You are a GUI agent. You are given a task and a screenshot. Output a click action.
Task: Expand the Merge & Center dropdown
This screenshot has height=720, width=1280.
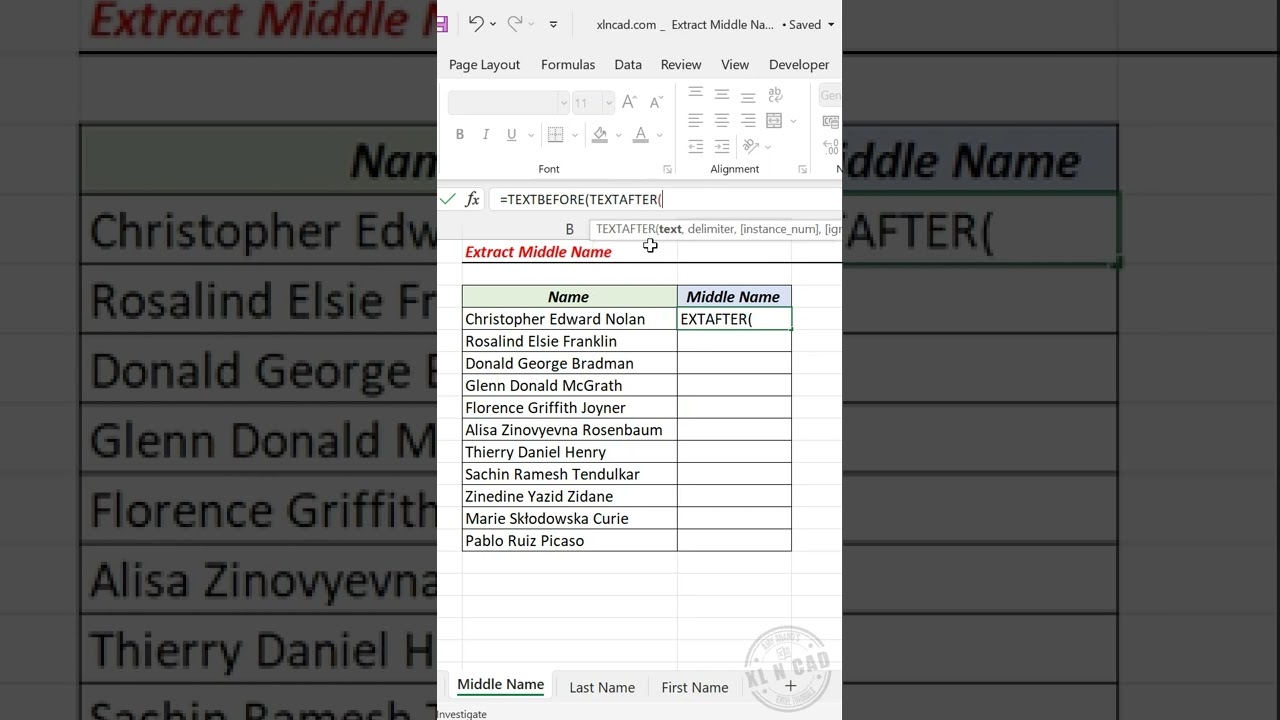[x=793, y=121]
